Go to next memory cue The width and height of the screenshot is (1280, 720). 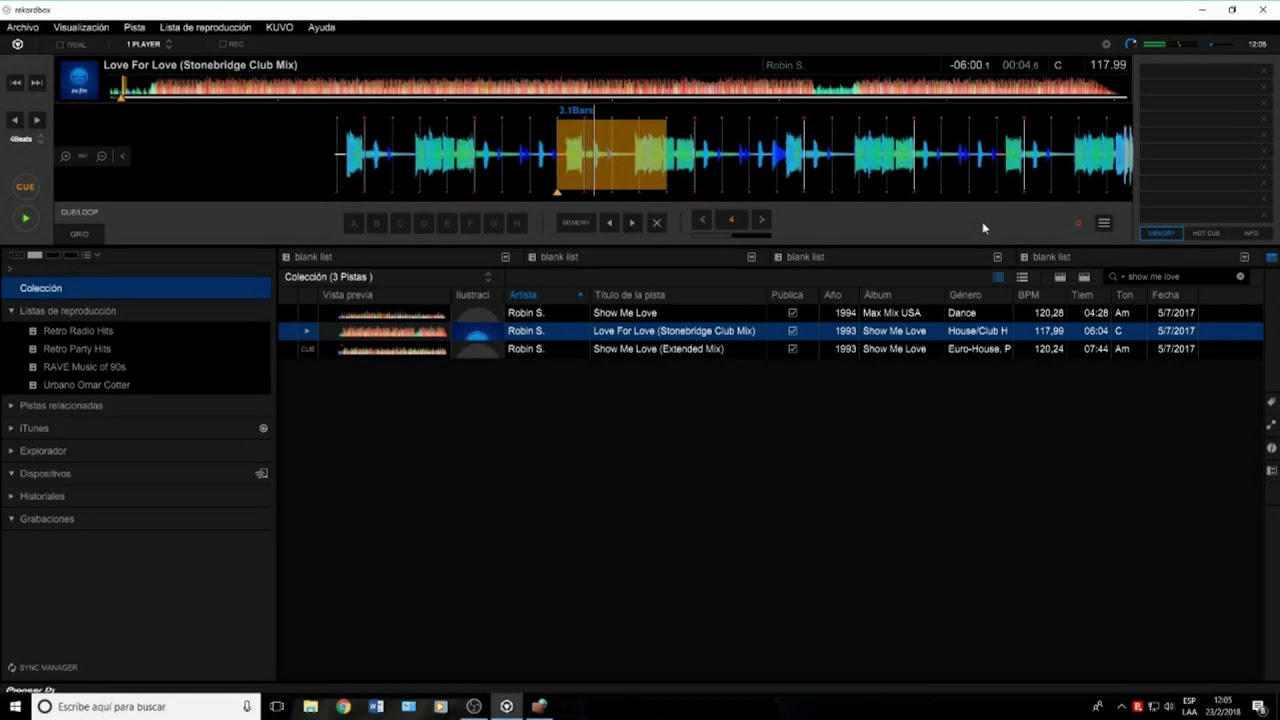tap(632, 223)
